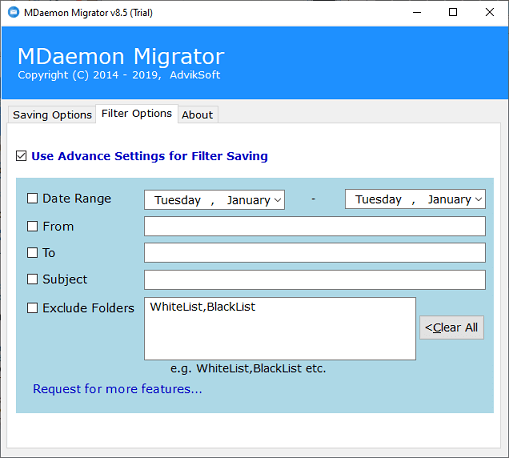Switch to the Saving Options tab

tap(52, 115)
